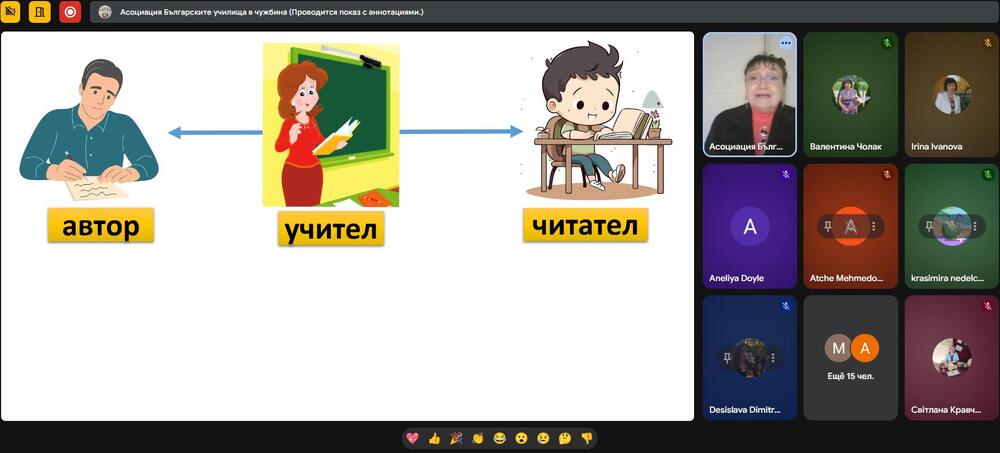Pin Atche Mehmedo's video tile
Viewport: 1000px width, 453px height.
pos(827,227)
